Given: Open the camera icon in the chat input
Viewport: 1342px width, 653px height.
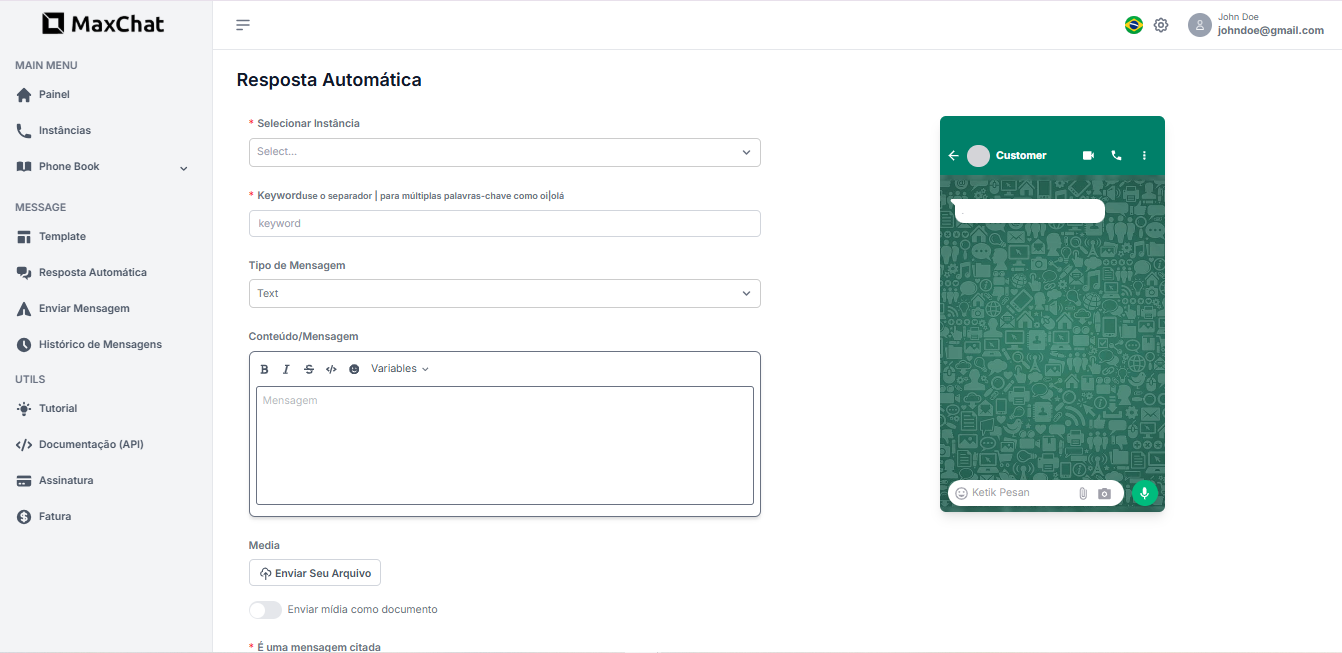Looking at the screenshot, I should [1104, 493].
